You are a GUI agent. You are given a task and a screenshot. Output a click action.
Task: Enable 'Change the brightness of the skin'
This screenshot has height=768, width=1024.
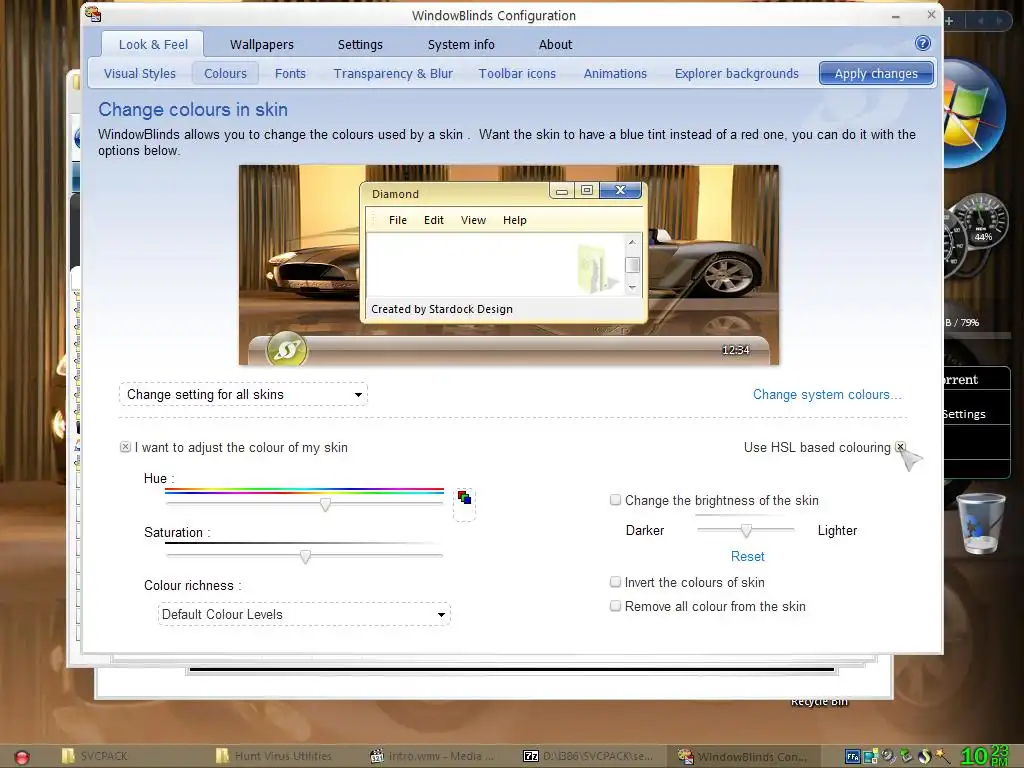click(615, 500)
